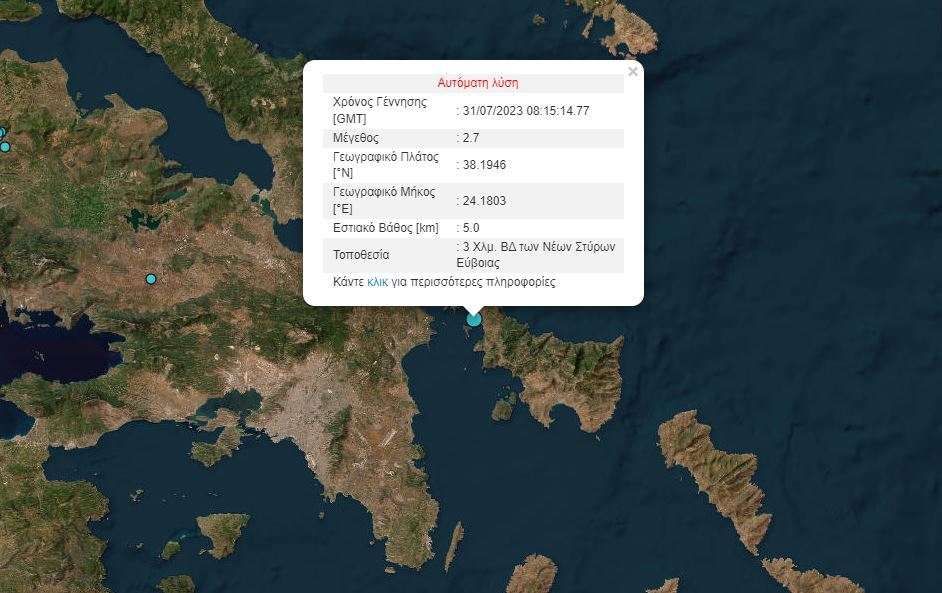The width and height of the screenshot is (942, 593).
Task: Click the magnitude value 2.7
Action: click(470, 138)
